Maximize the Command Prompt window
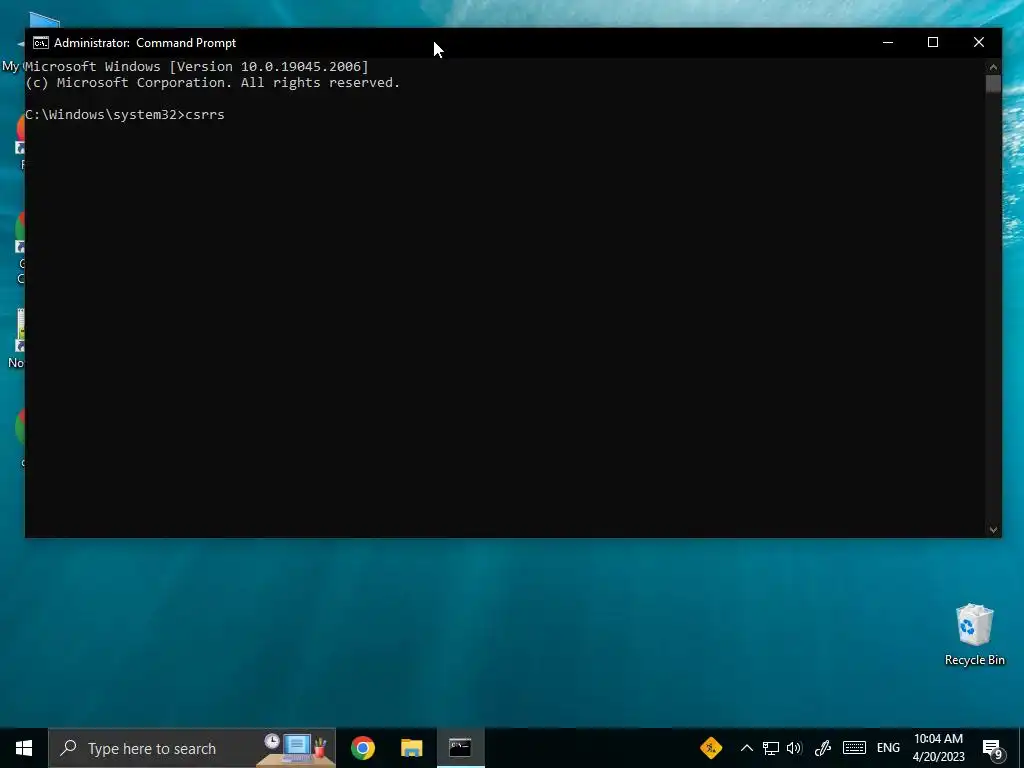 point(933,42)
